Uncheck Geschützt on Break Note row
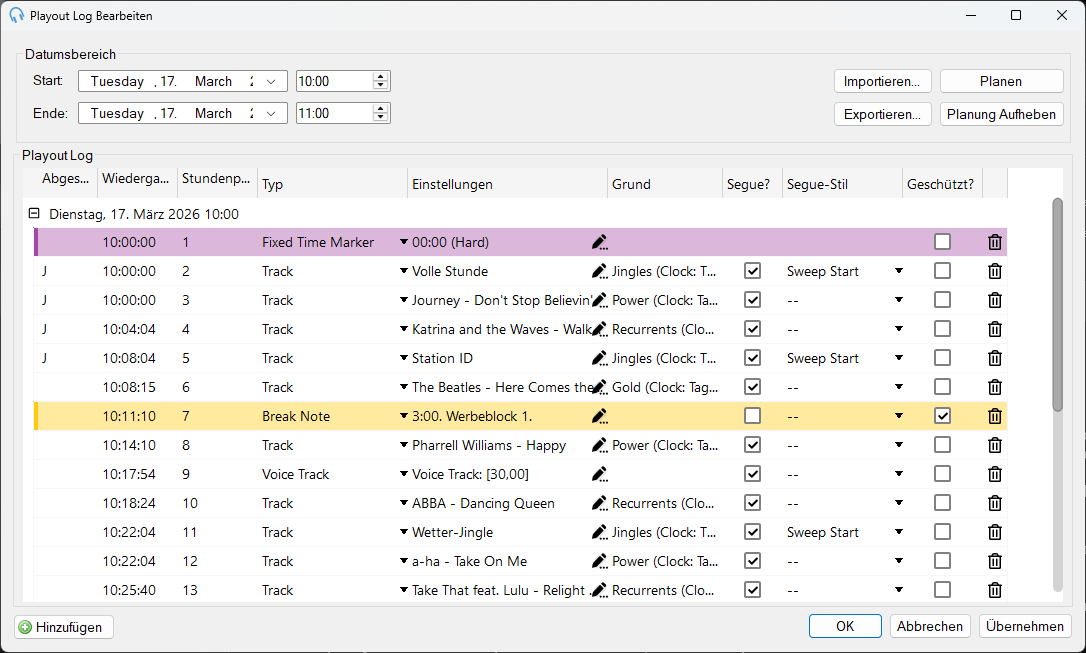 click(942, 415)
